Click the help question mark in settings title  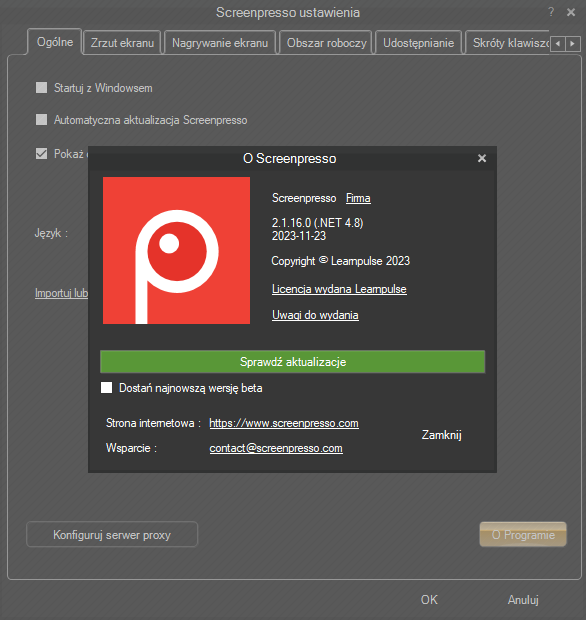[551, 12]
